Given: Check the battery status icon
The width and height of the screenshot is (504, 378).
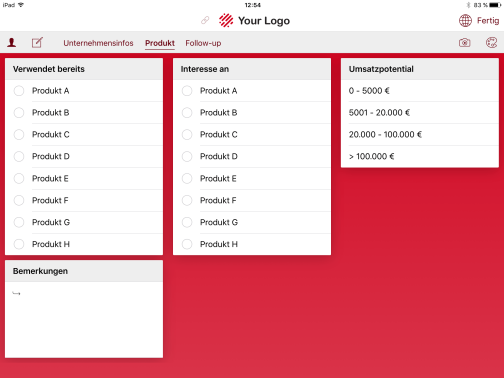Looking at the screenshot, I should [x=495, y=5].
